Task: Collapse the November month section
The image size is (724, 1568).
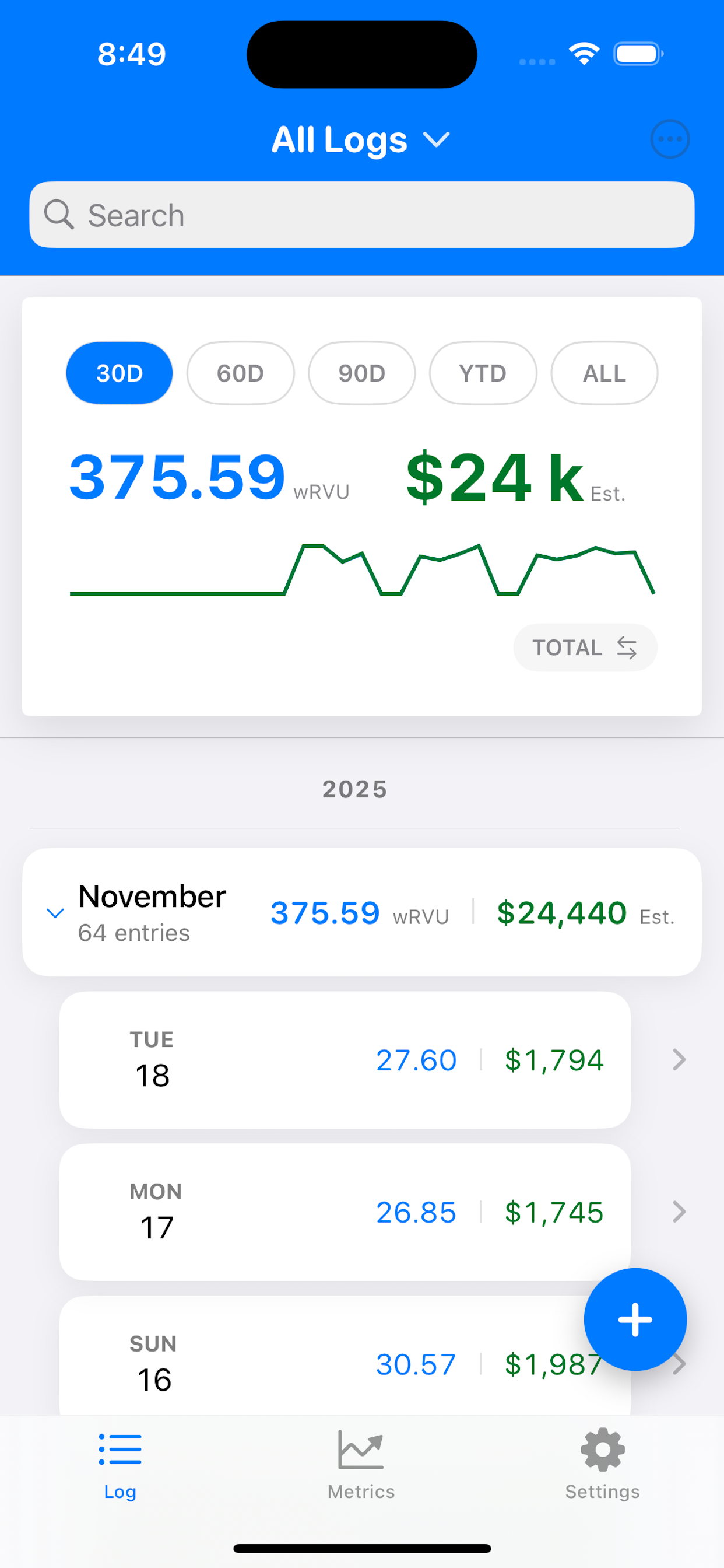Action: (x=55, y=913)
